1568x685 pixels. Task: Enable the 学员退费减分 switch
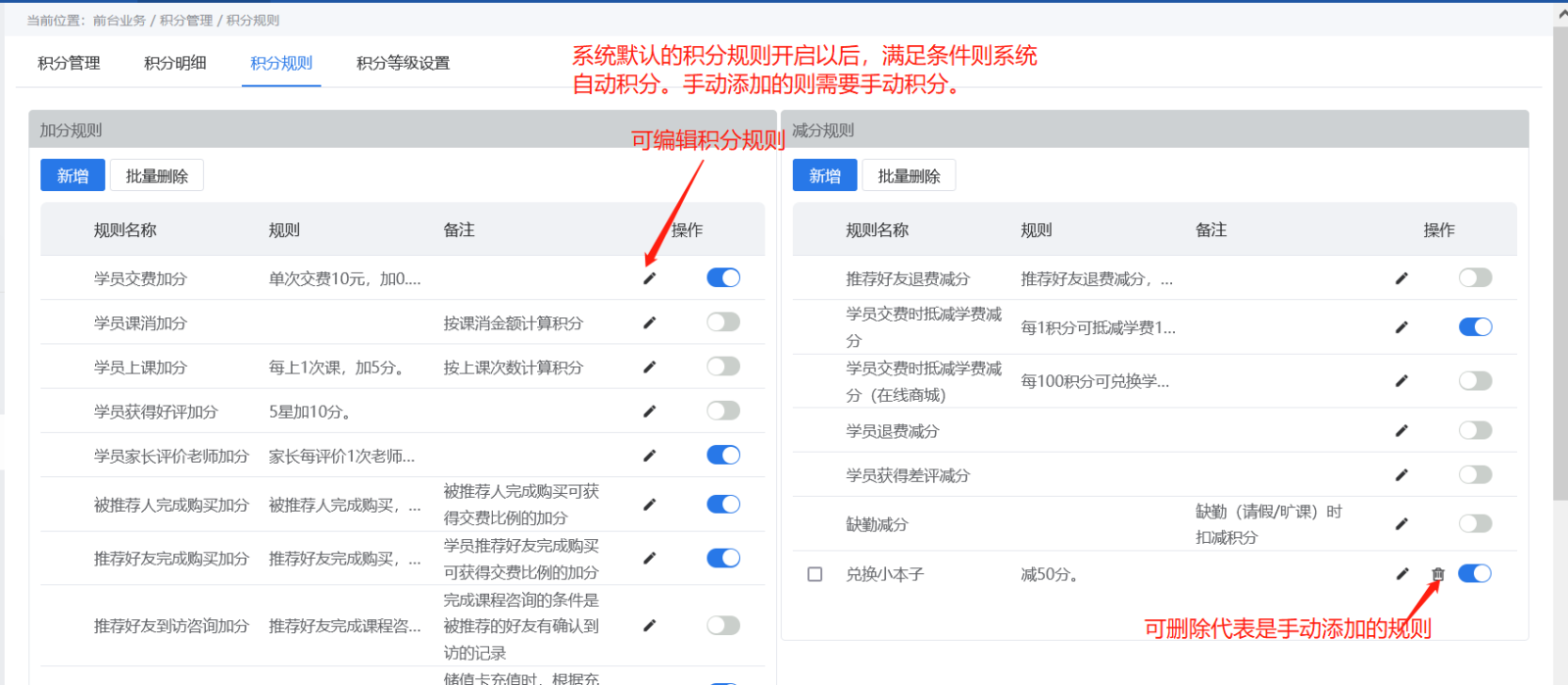click(1475, 429)
